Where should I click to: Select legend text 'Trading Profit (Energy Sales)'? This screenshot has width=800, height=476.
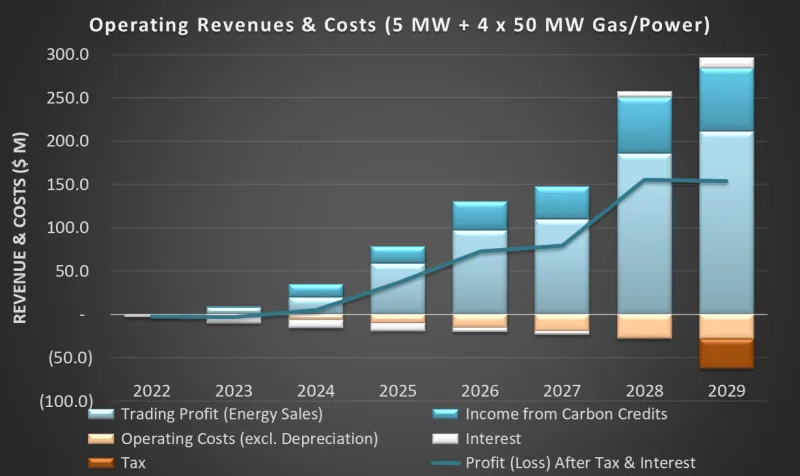click(x=222, y=414)
